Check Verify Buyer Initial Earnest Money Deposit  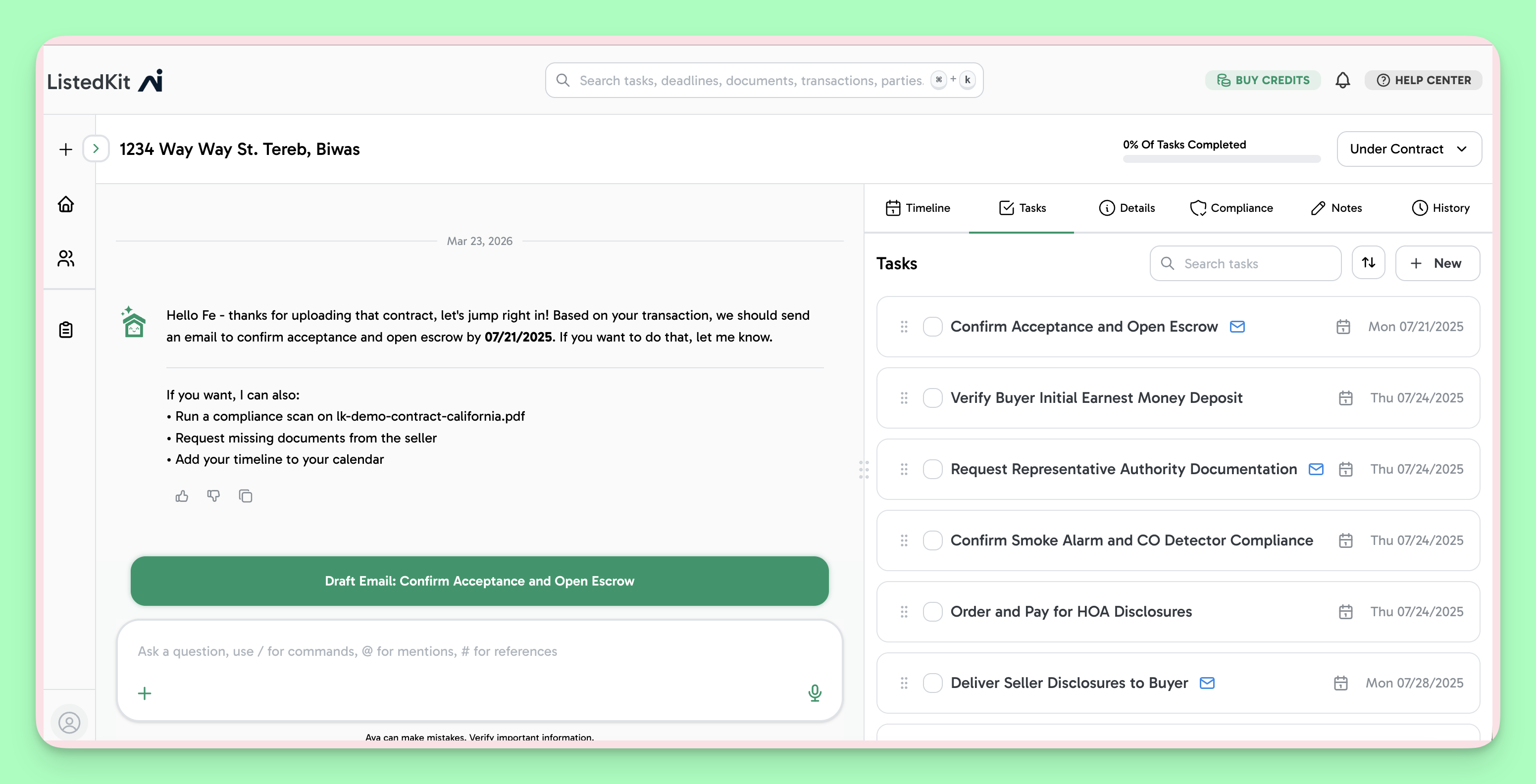tap(932, 397)
